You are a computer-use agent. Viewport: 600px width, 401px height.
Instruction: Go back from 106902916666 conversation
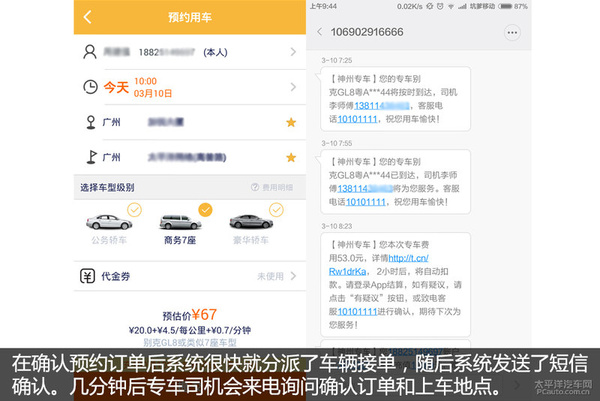[x=320, y=32]
